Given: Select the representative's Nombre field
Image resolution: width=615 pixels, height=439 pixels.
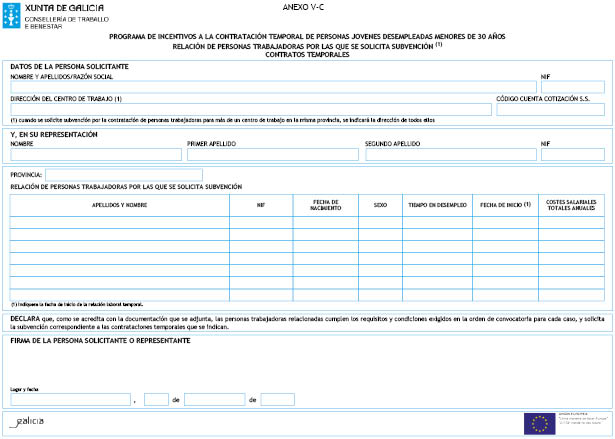Looking at the screenshot, I should coord(95,155).
